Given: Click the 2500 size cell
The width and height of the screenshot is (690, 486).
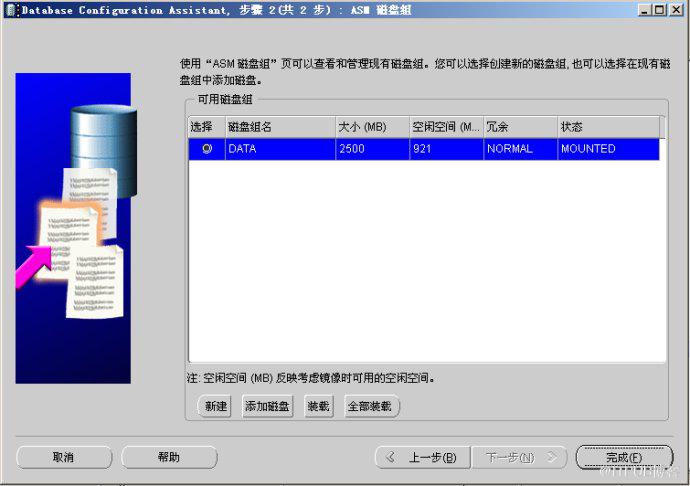Looking at the screenshot, I should tap(372, 149).
